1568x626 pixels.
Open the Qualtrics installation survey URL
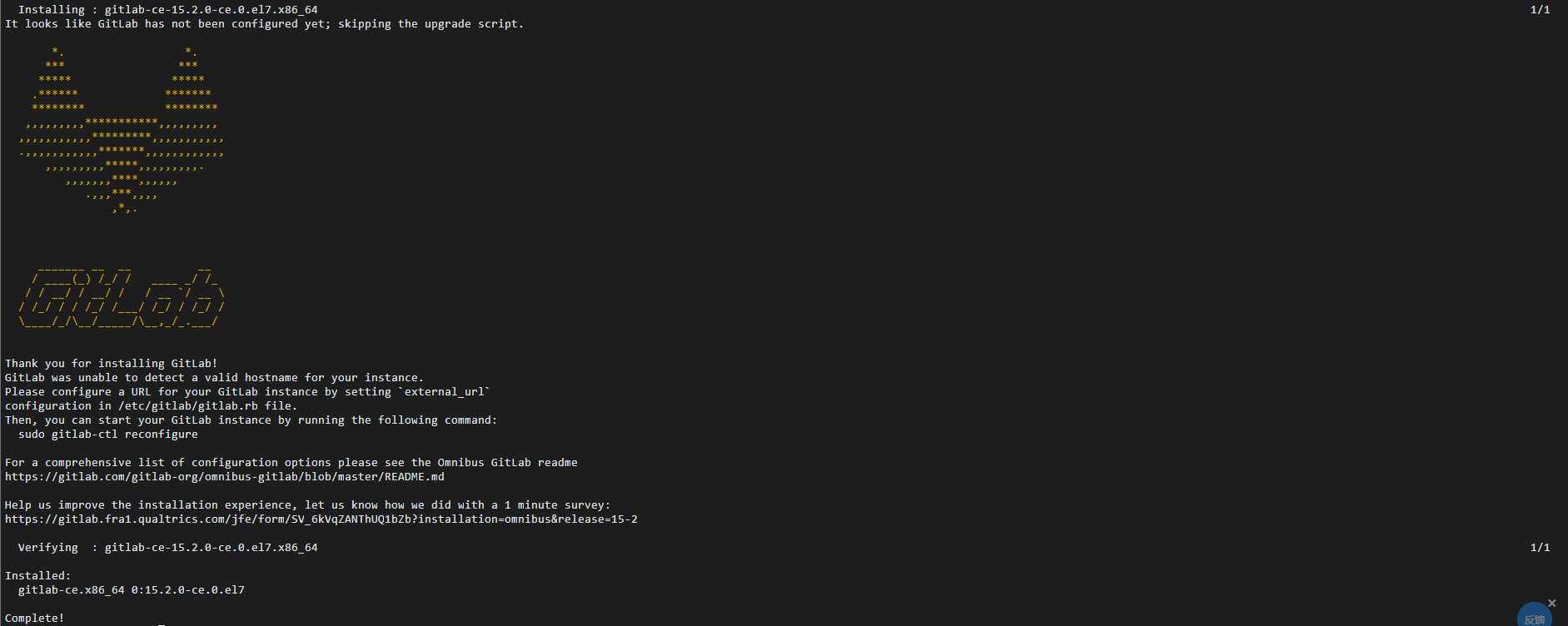coord(321,519)
